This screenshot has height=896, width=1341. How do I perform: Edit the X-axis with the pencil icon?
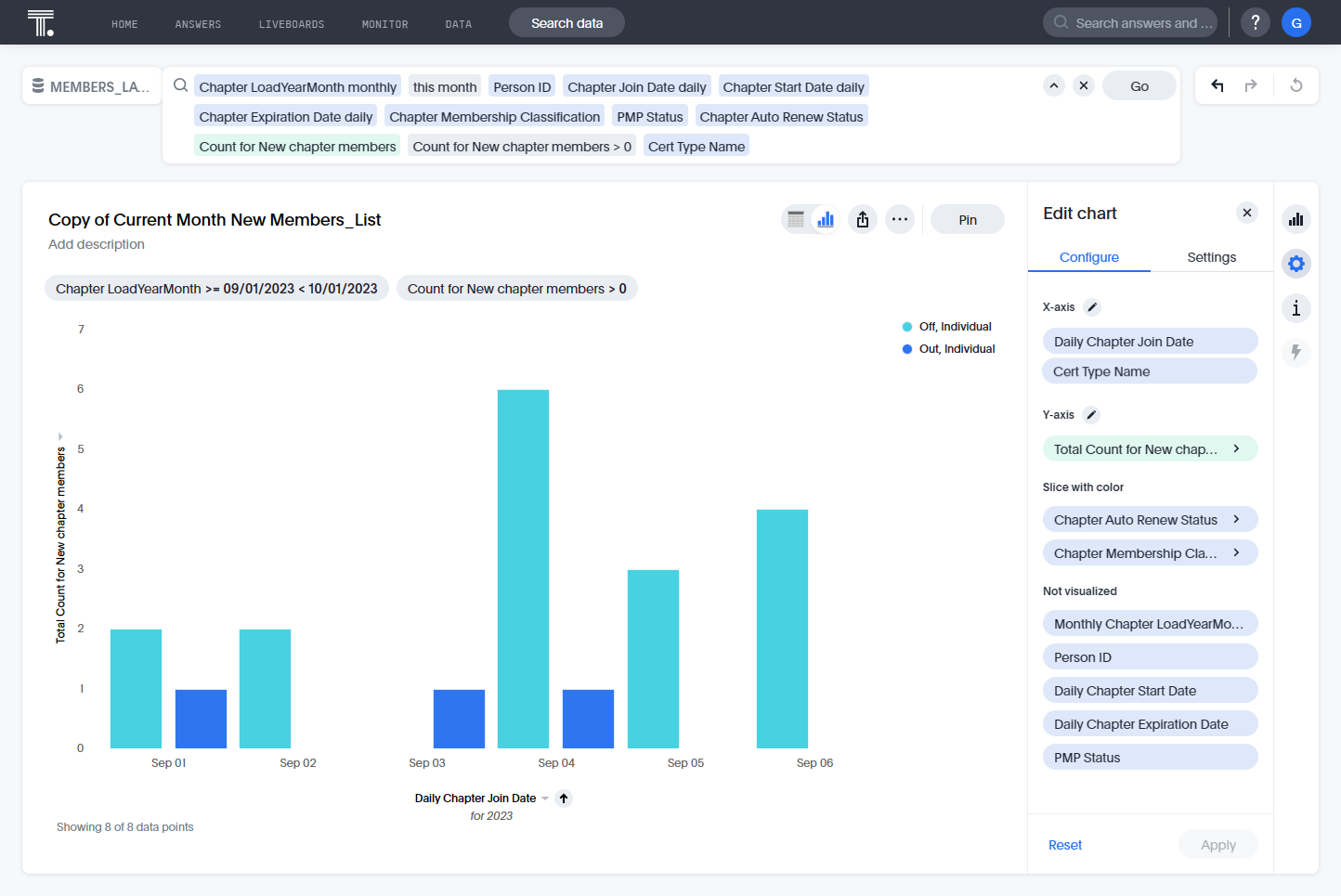1093,307
